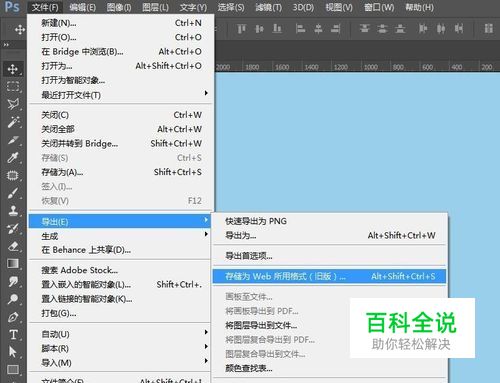Image resolution: width=500 pixels, height=383 pixels.
Task: Select 存储为 Web 所用格式（旧版）...
Action: point(329,276)
